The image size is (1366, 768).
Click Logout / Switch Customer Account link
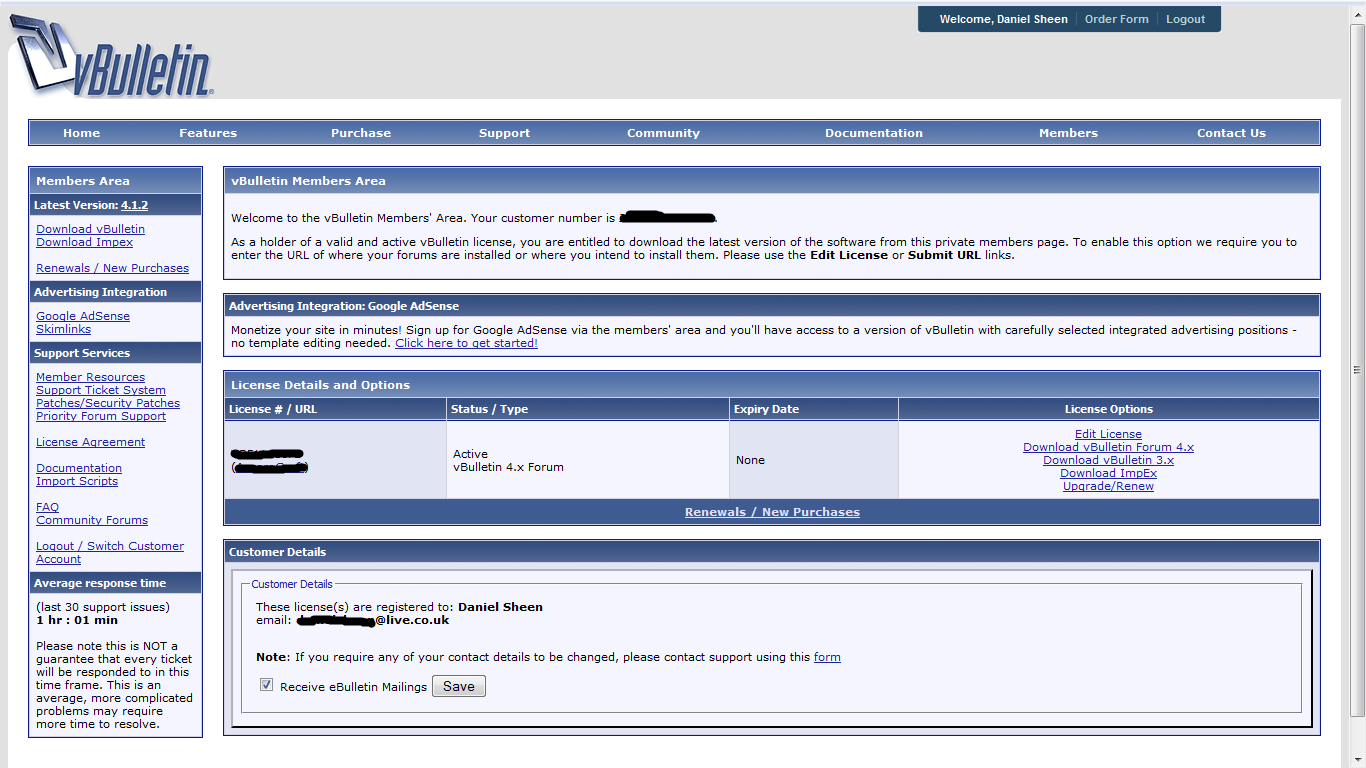(x=110, y=552)
